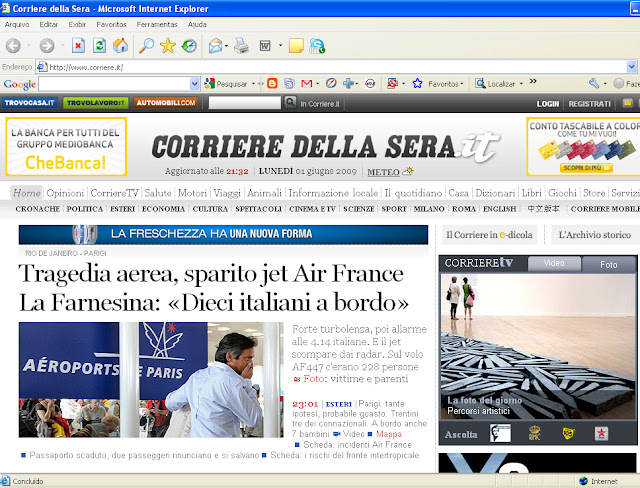
Task: Click the AUTOMOBILI.COM button
Action: click(x=166, y=103)
